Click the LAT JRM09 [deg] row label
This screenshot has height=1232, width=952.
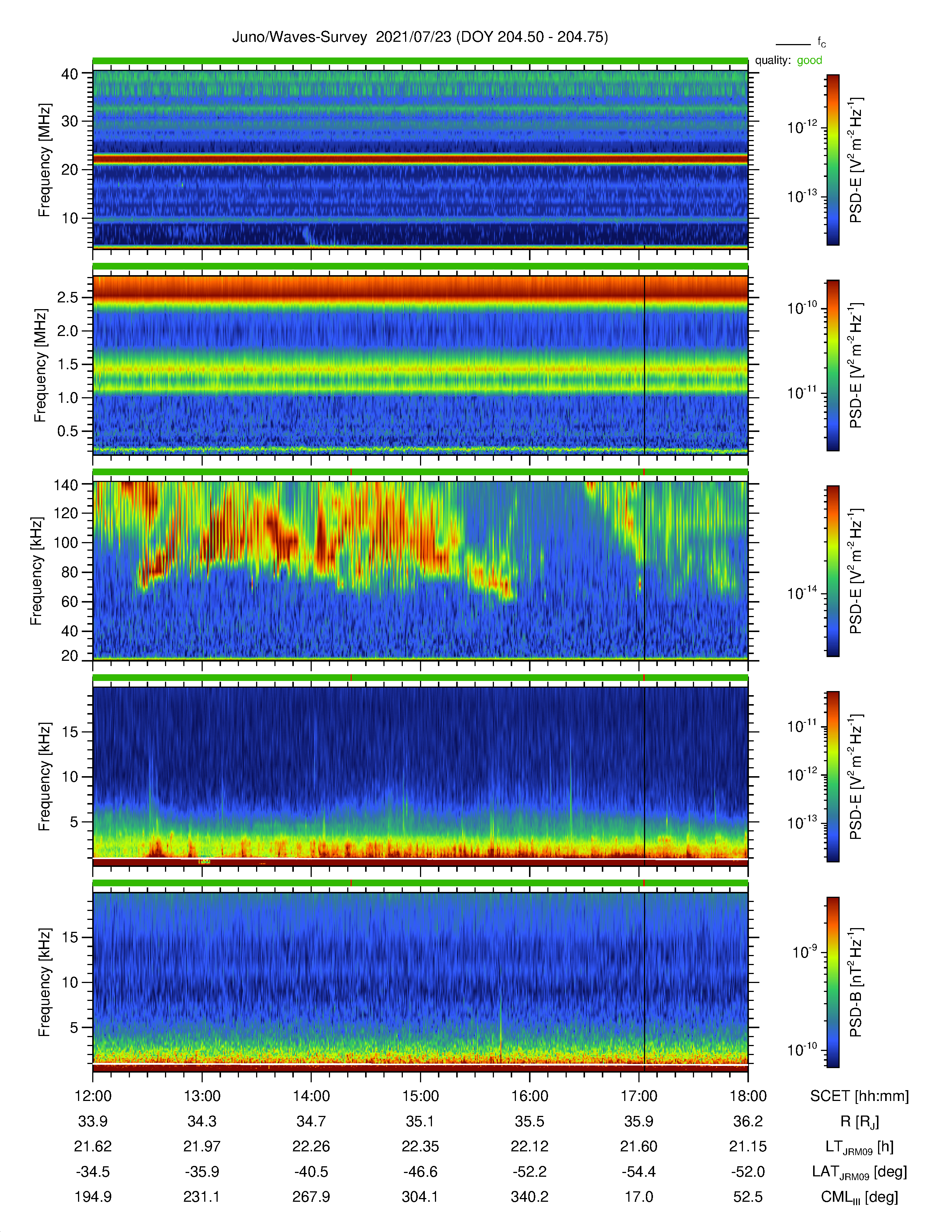click(x=859, y=1172)
